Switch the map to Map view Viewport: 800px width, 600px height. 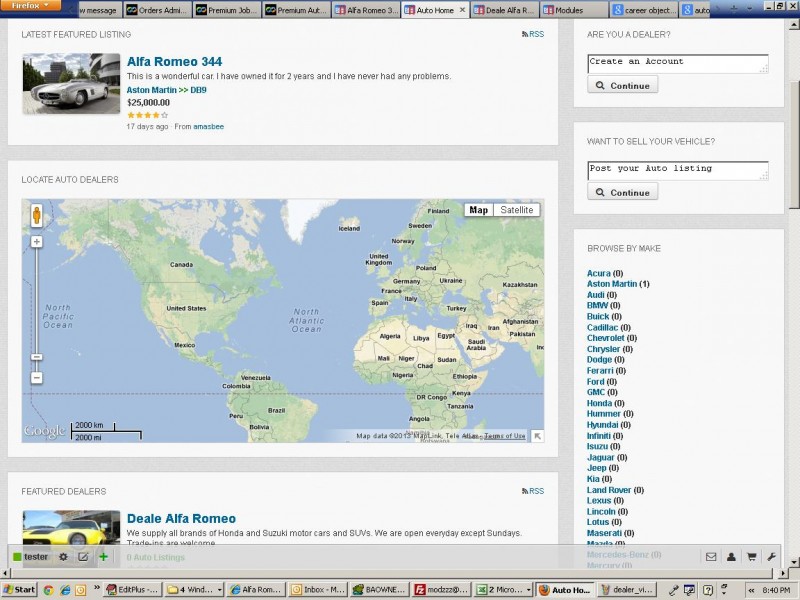pyautogui.click(x=479, y=210)
